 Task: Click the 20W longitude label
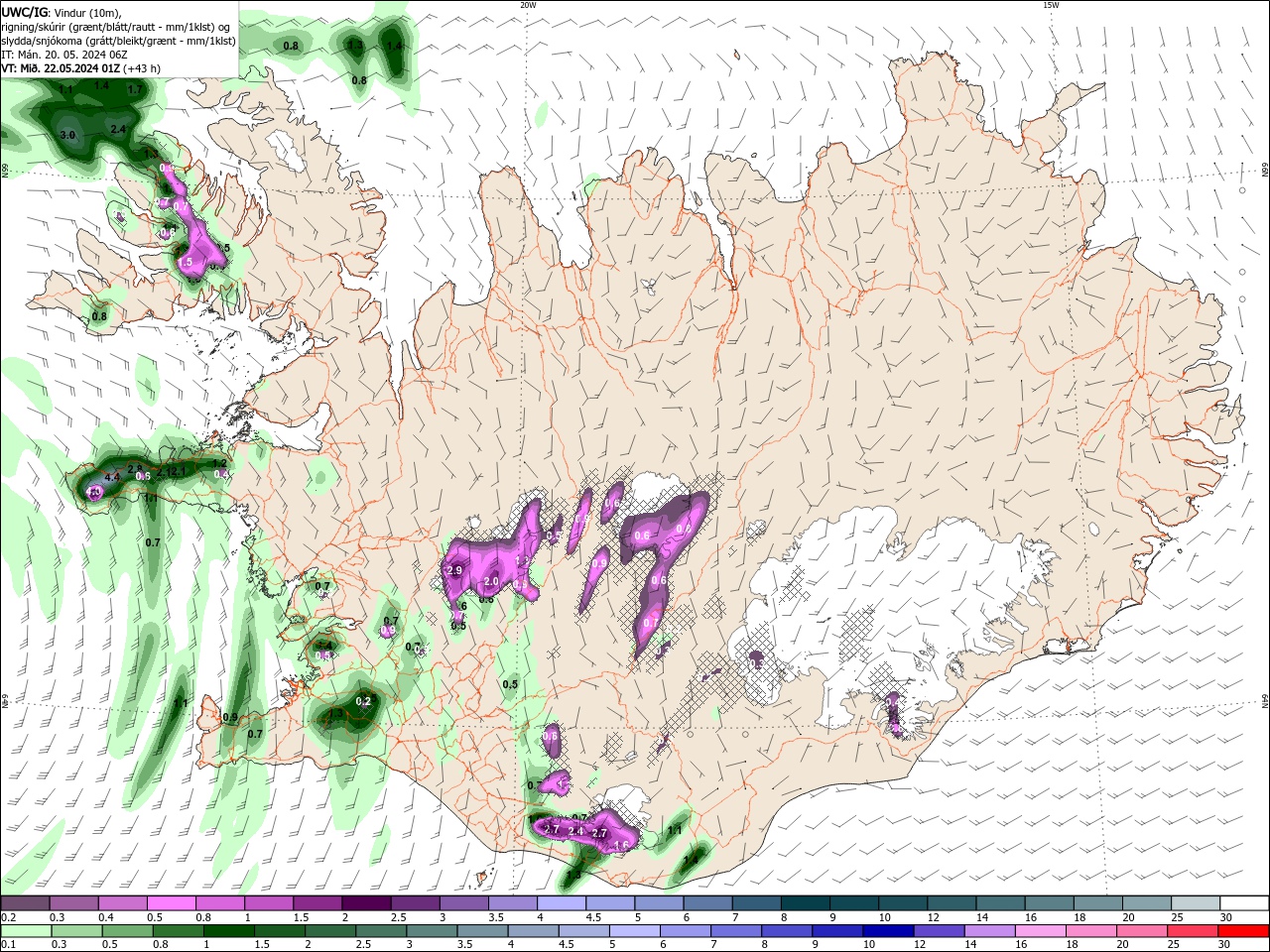(529, 5)
